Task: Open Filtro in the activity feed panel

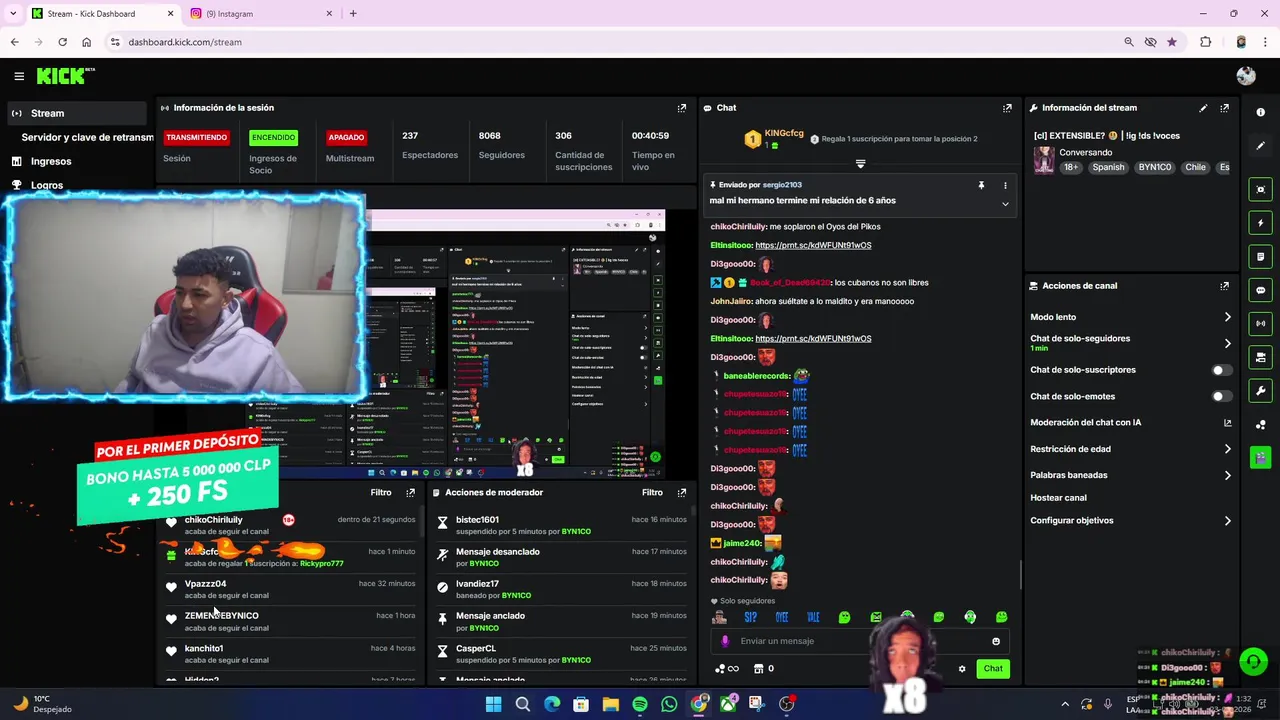Action: coord(381,493)
